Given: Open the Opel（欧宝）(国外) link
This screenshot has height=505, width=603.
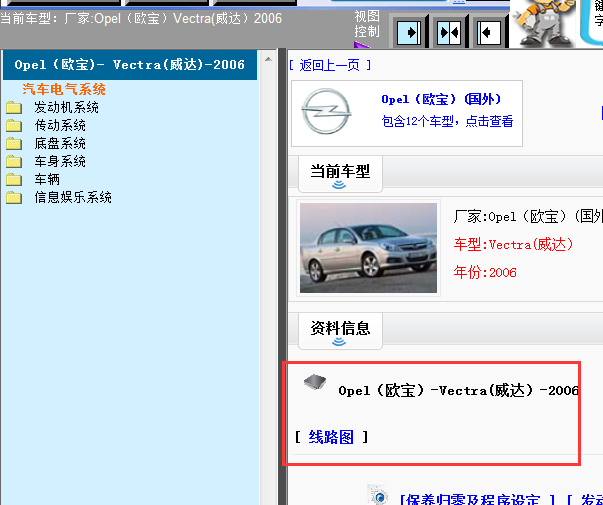Looking at the screenshot, I should click(441, 99).
